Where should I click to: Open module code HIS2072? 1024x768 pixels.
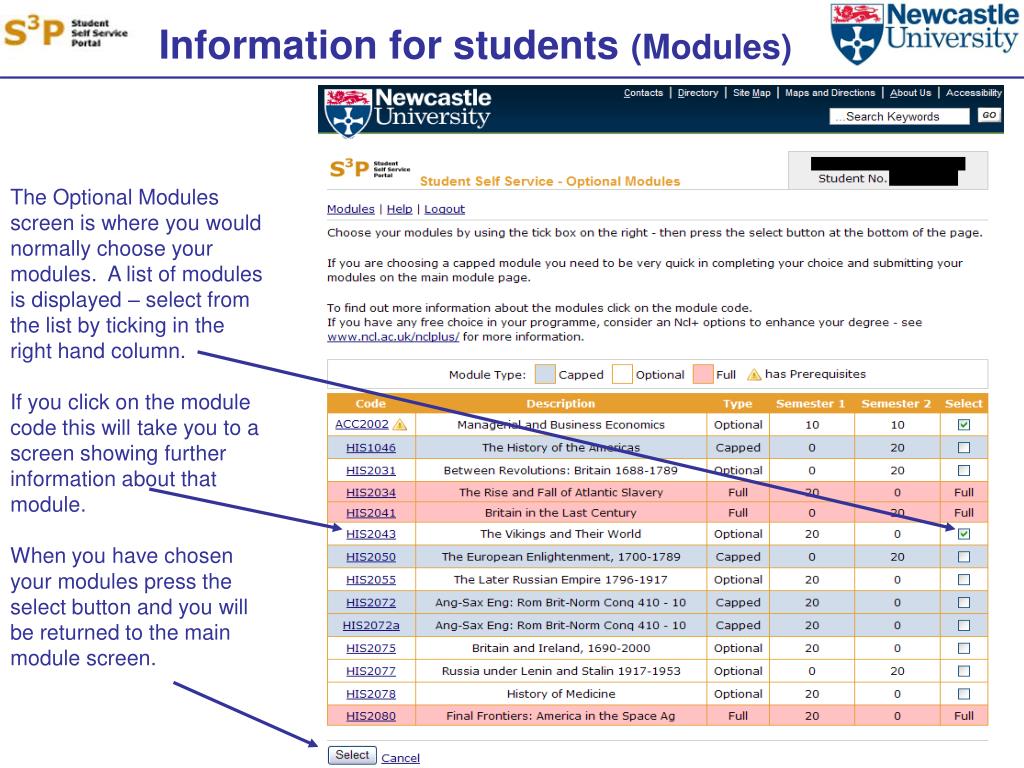point(371,602)
